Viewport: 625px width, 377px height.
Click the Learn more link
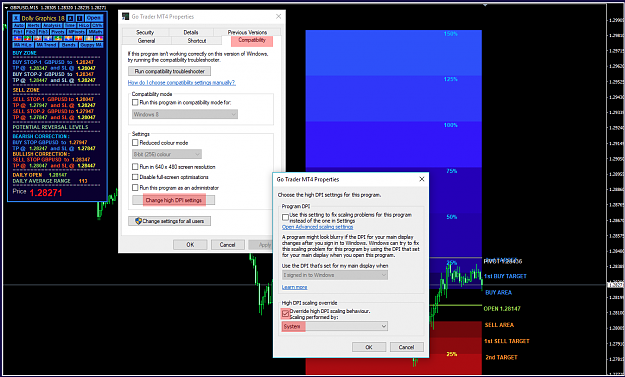pyautogui.click(x=294, y=287)
